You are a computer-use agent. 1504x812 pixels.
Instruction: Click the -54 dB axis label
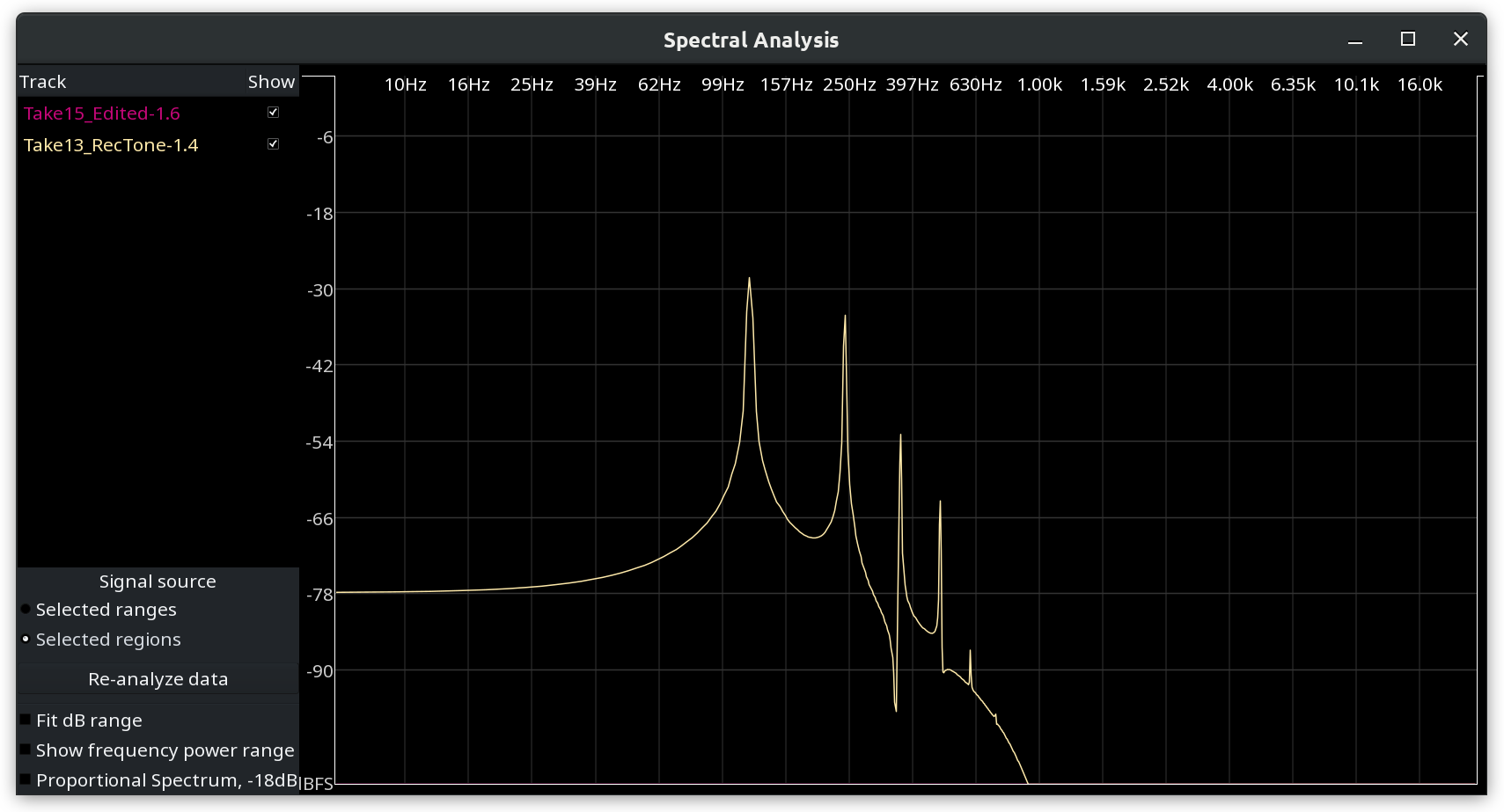[x=320, y=443]
